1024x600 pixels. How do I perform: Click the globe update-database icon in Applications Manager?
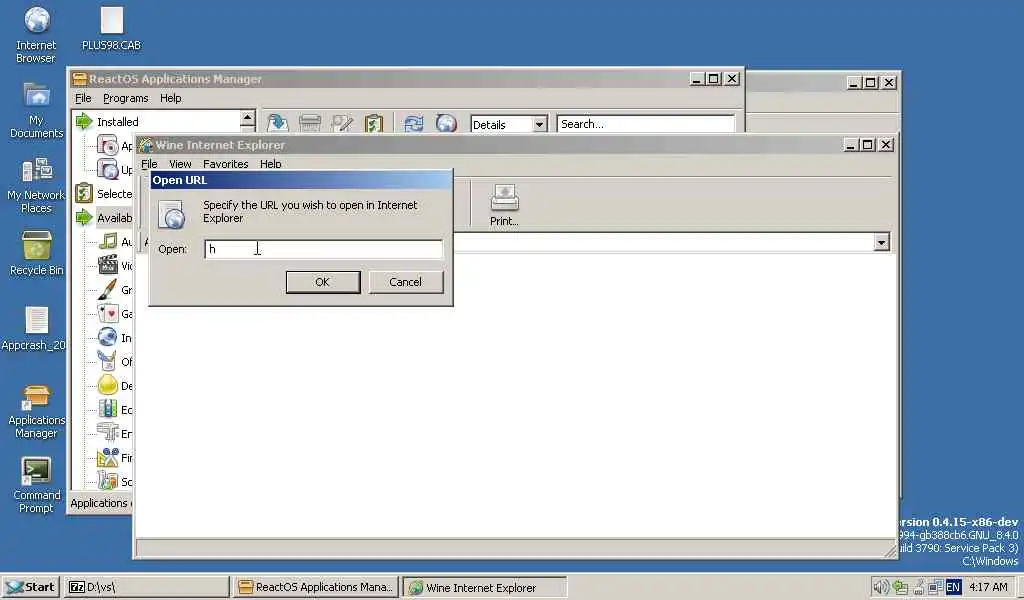pos(446,123)
